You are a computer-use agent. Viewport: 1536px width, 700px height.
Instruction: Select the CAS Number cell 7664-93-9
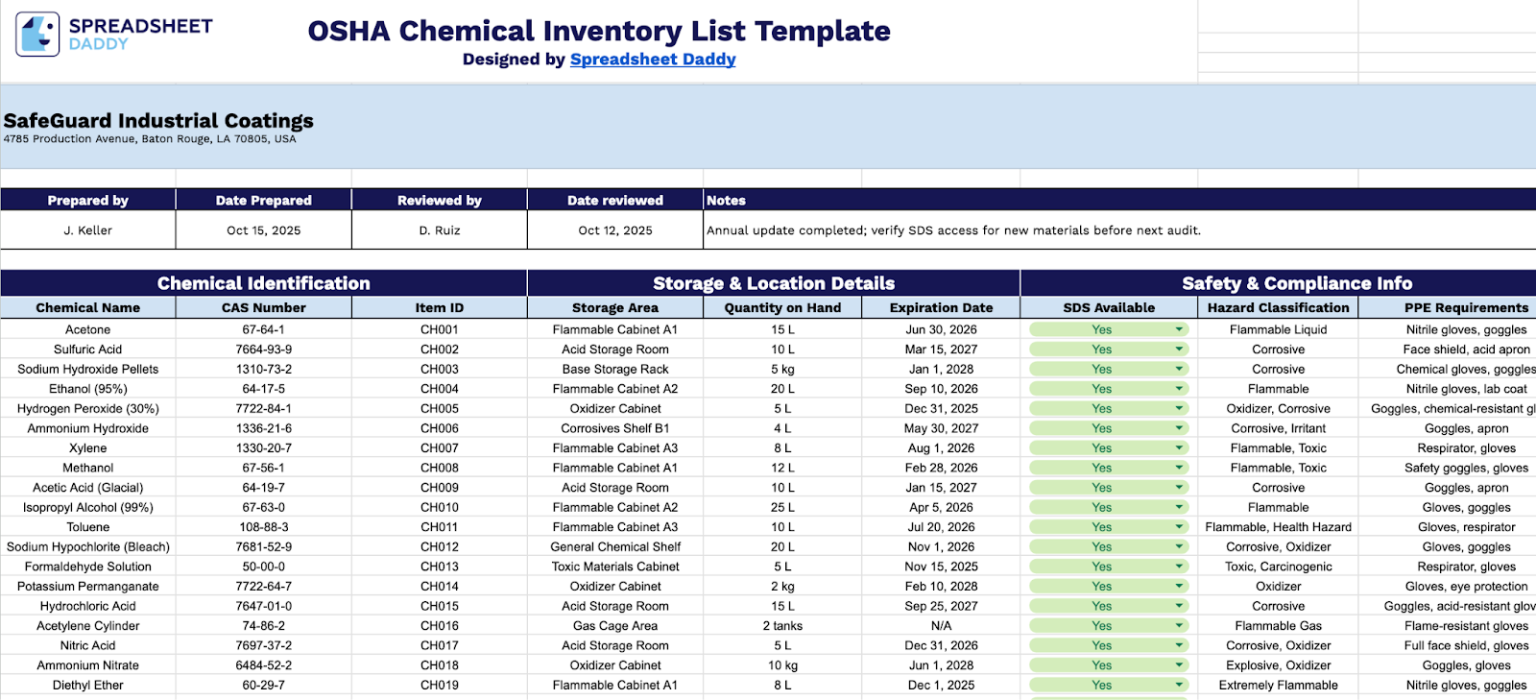tap(263, 349)
